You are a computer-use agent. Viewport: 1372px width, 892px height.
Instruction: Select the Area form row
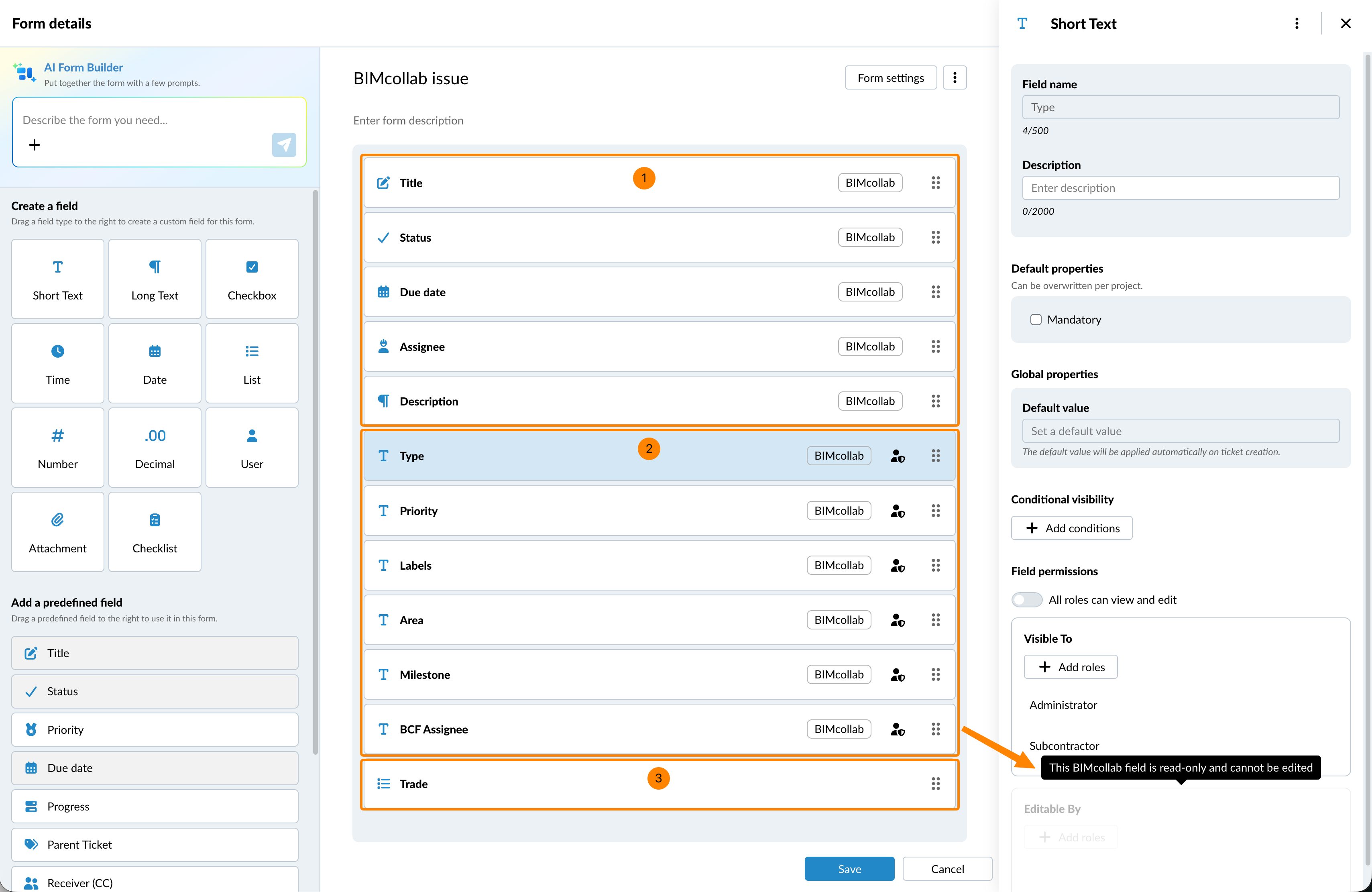click(x=660, y=620)
